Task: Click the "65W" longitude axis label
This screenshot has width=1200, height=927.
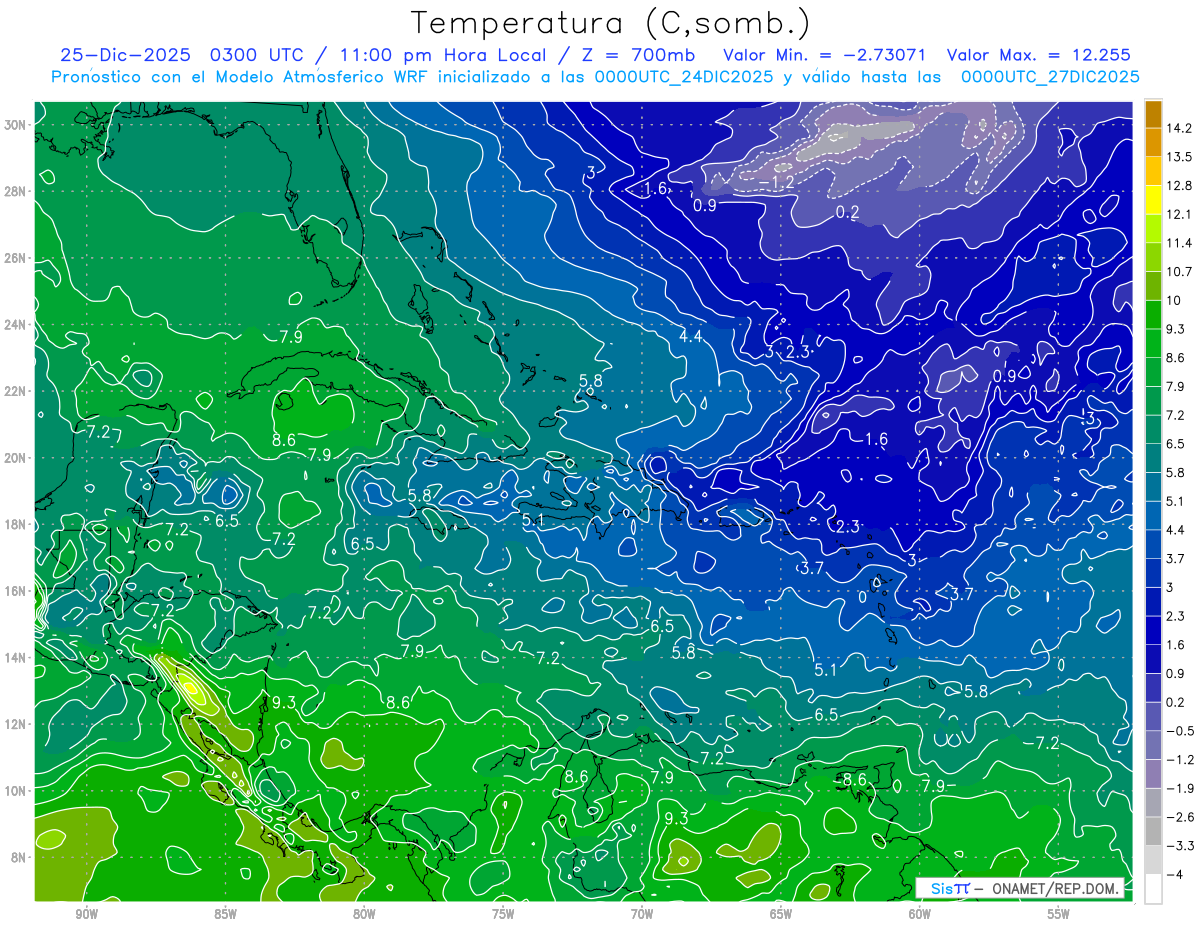Action: coord(781,914)
